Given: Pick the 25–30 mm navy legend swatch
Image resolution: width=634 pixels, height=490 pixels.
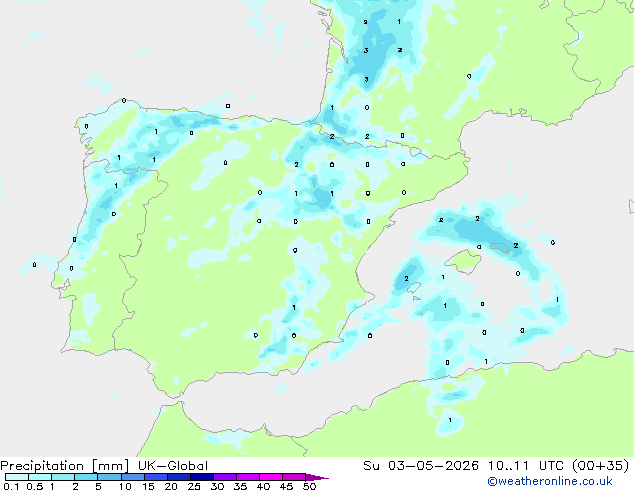Looking at the screenshot, I should pos(201,477).
